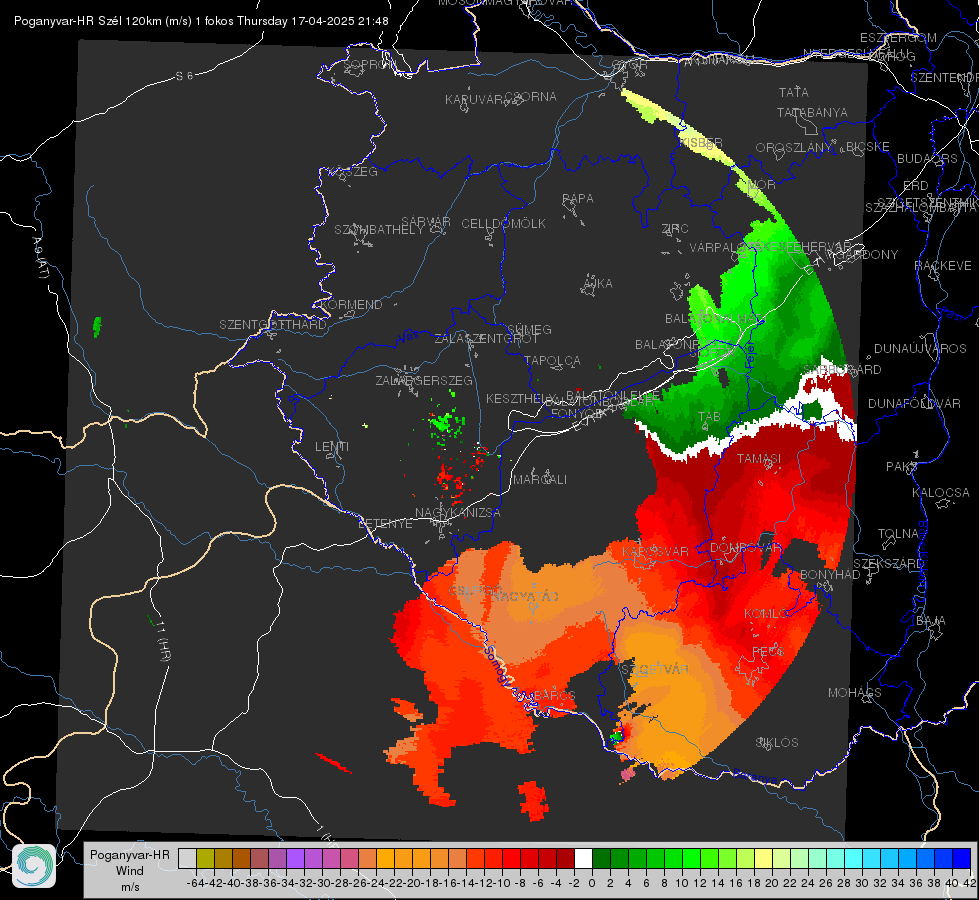Select the ZALAEGERSZEG city label
979x900 pixels.
coord(424,380)
